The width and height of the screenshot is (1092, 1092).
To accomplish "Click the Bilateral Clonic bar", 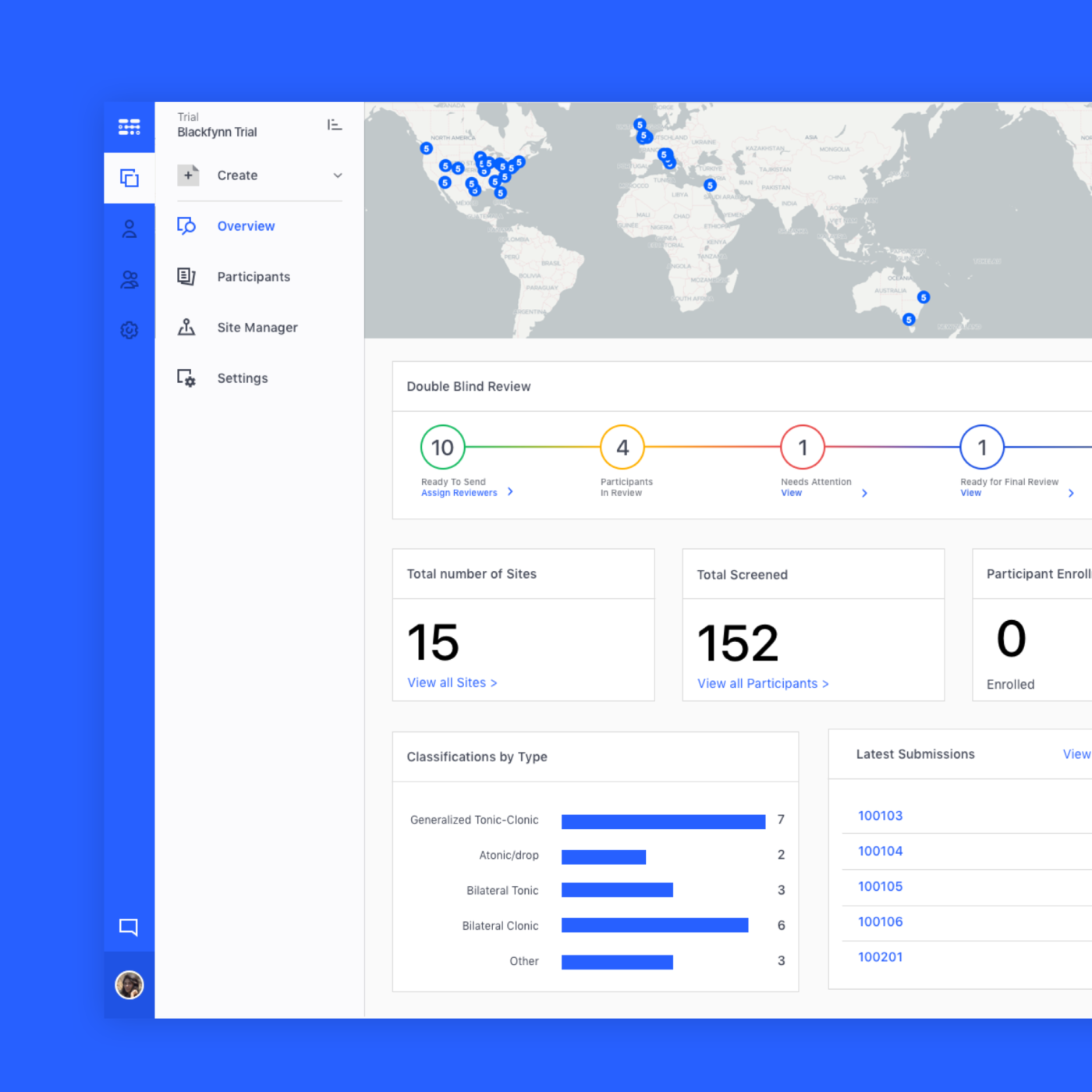I will pos(654,925).
